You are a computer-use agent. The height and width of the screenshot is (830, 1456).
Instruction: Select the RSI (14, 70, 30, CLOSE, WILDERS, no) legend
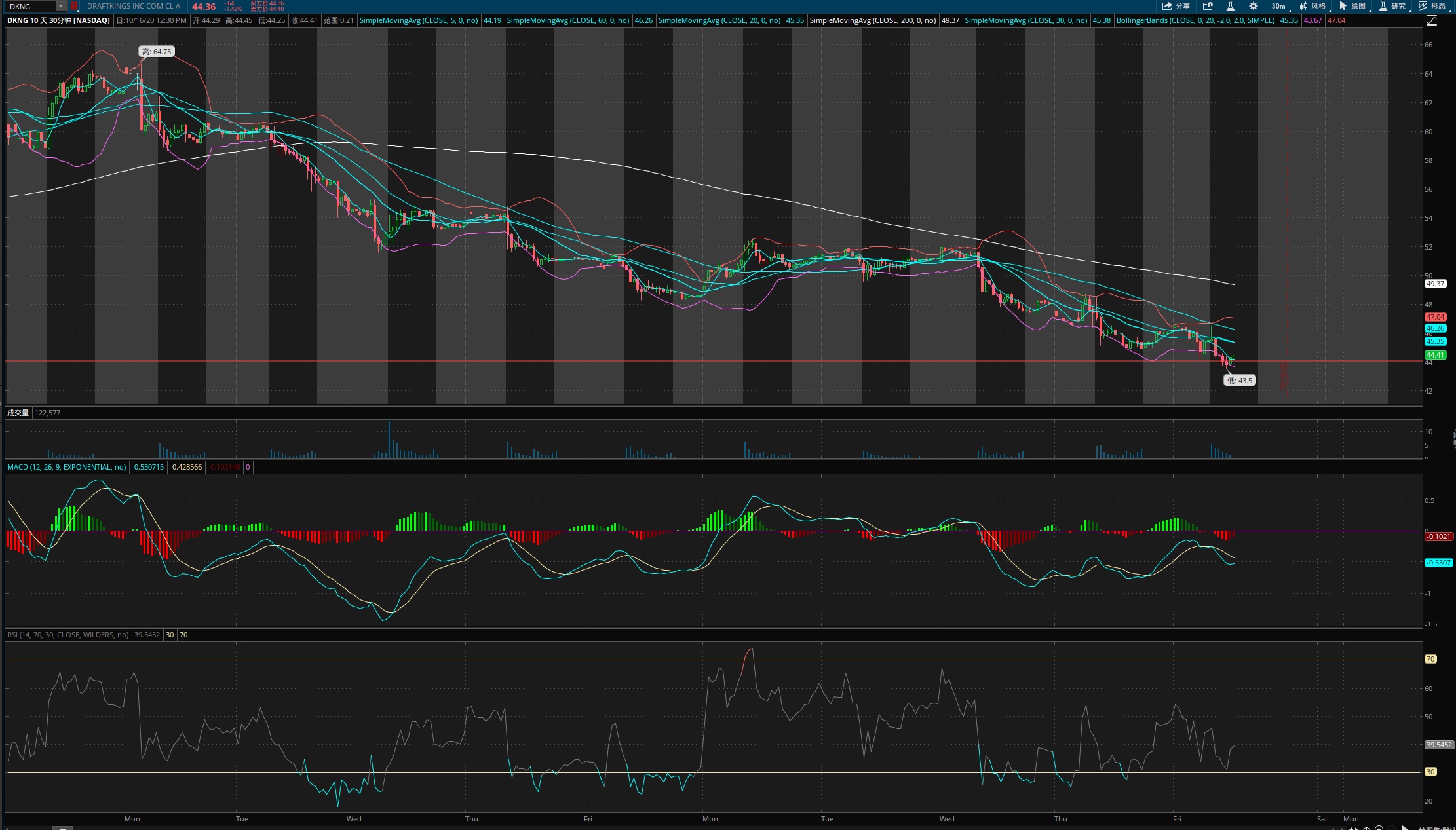tap(68, 635)
